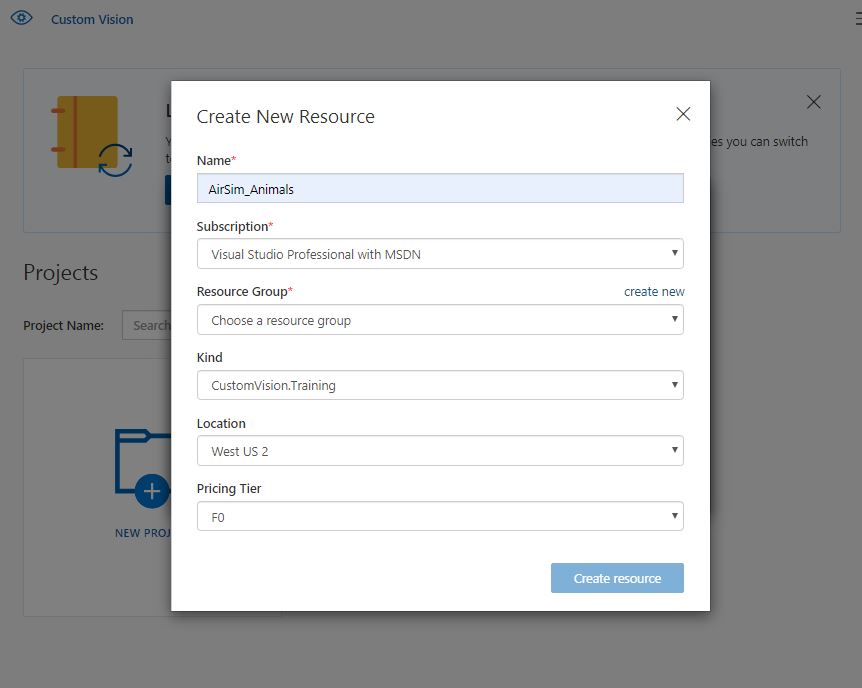This screenshot has height=688, width=862.
Task: Click the Pricing Tier label
Action: (229, 488)
